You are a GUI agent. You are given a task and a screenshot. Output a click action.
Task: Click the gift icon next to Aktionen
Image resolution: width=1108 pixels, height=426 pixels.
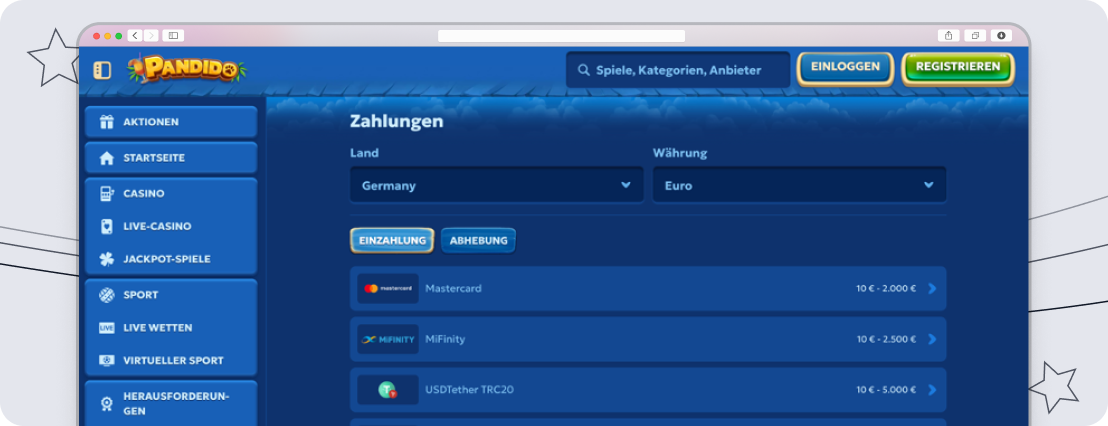[x=107, y=122]
